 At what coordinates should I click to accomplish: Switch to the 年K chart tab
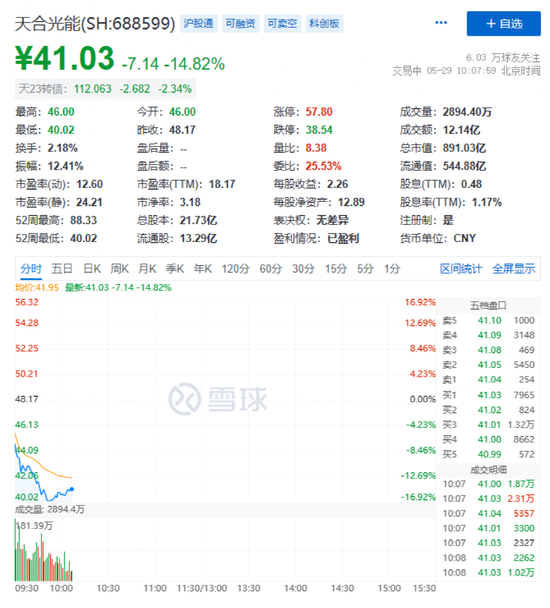pyautogui.click(x=203, y=269)
